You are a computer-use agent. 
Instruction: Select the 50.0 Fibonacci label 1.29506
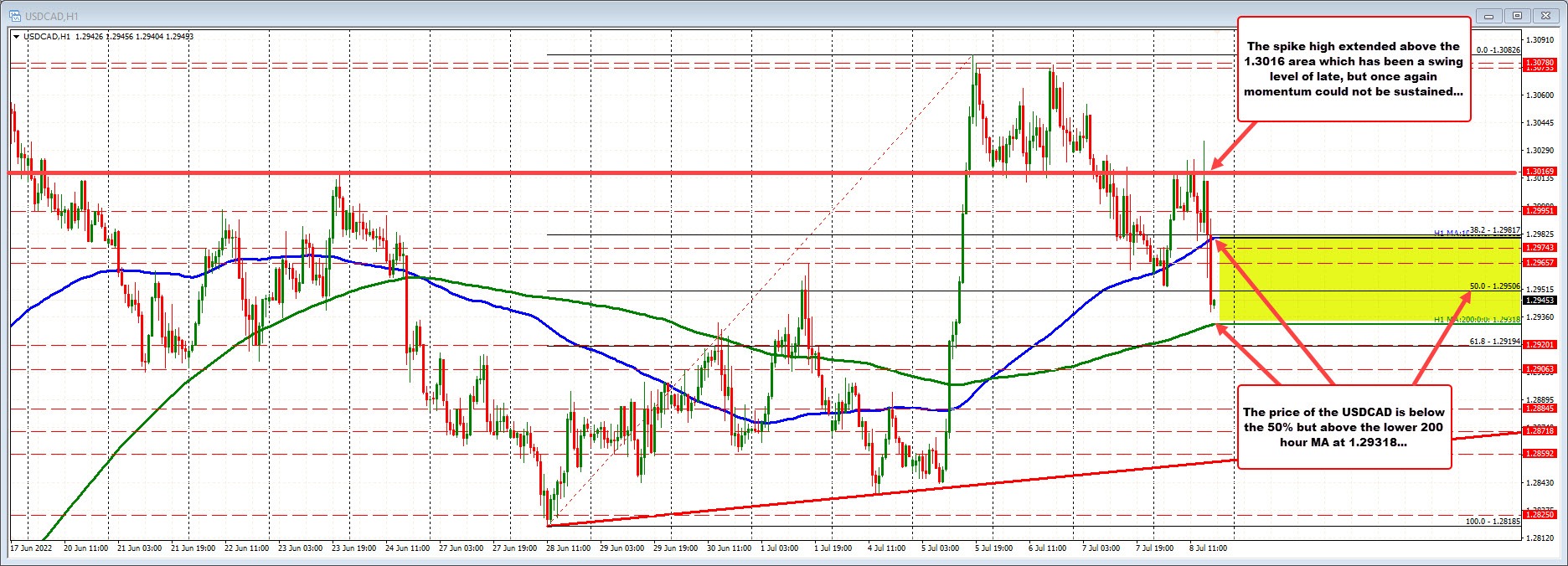pyautogui.click(x=1494, y=286)
